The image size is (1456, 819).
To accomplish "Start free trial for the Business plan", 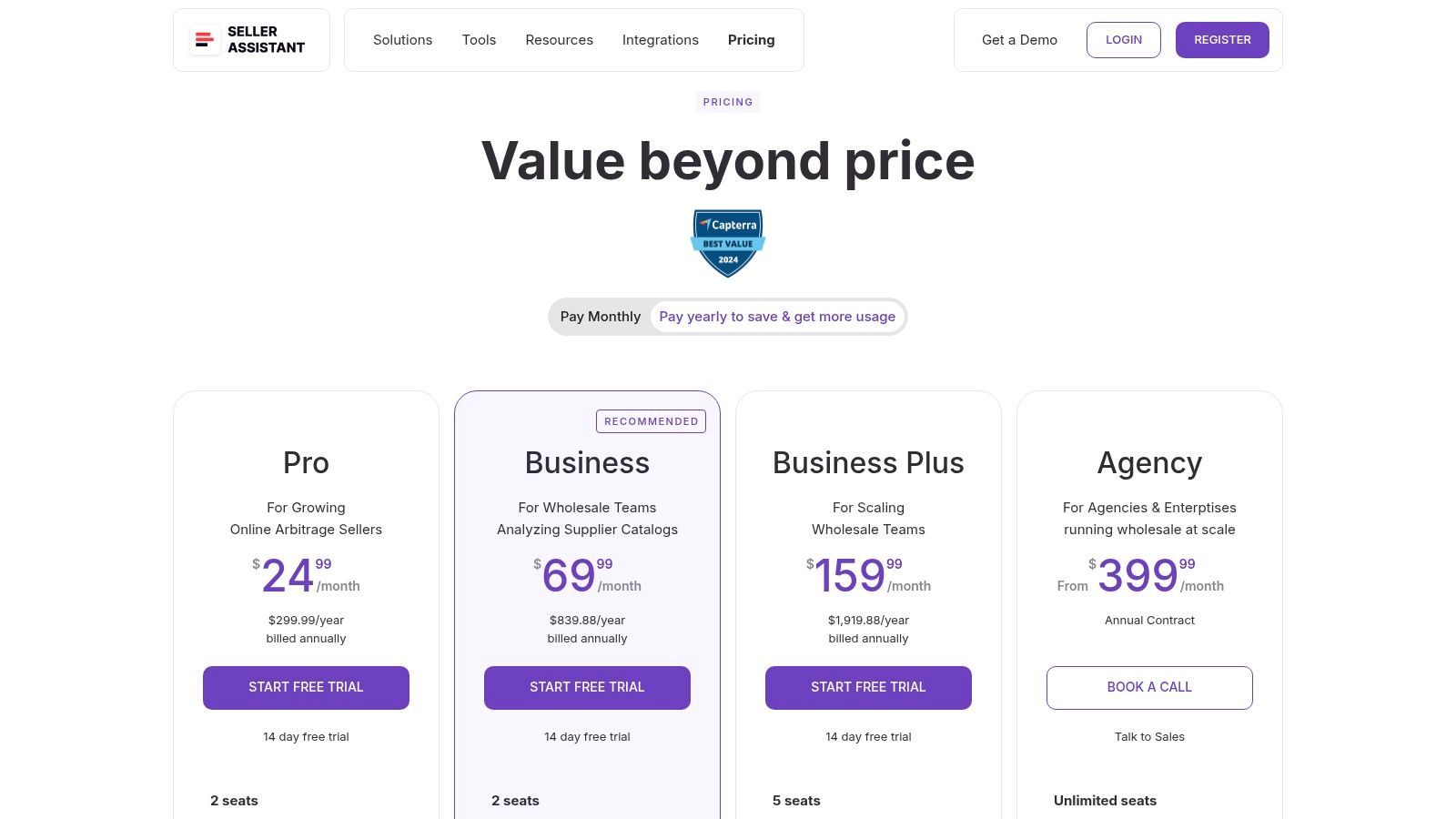I will pos(587,687).
